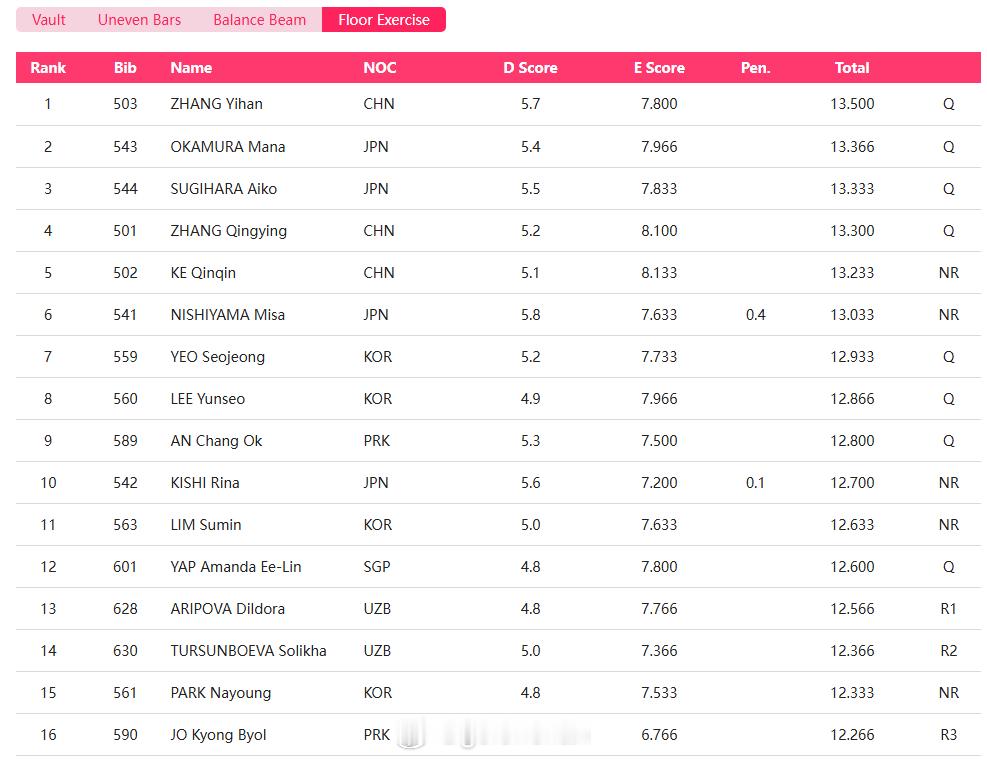Open NISHIYAMA Misa's entry
Screen dimensions: 987x759
point(228,315)
